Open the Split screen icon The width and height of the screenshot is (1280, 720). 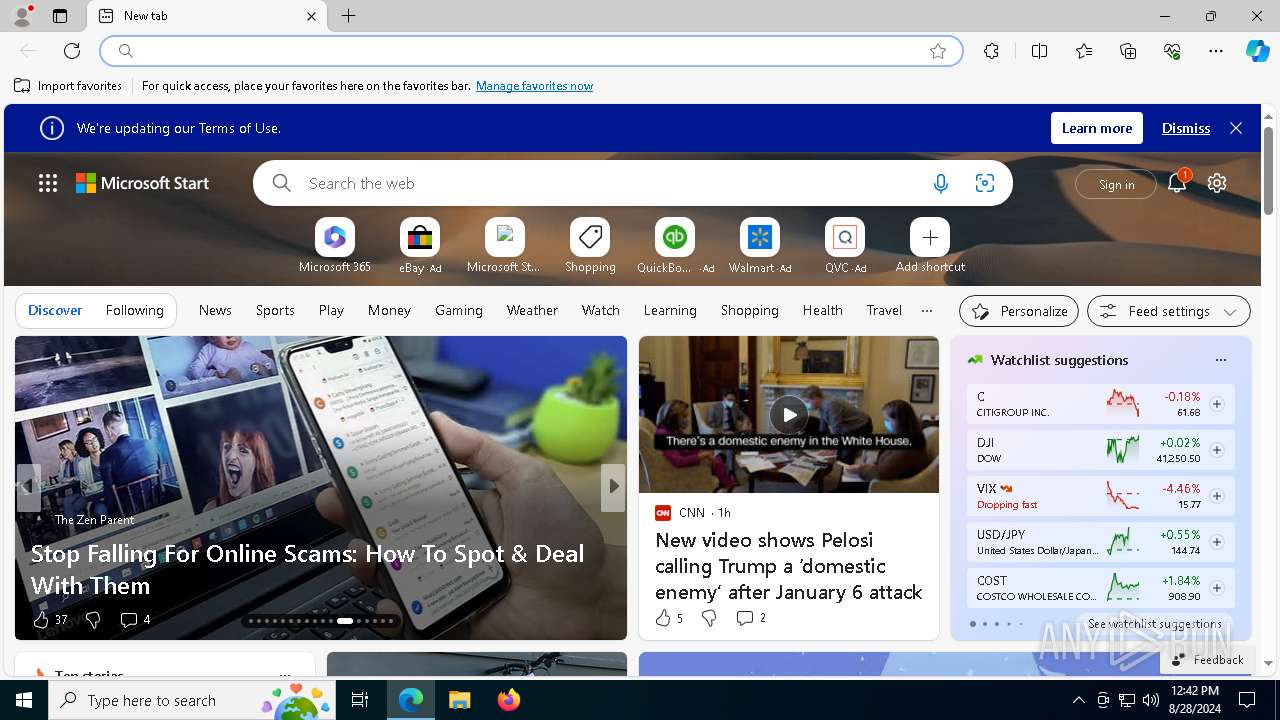pos(1039,51)
